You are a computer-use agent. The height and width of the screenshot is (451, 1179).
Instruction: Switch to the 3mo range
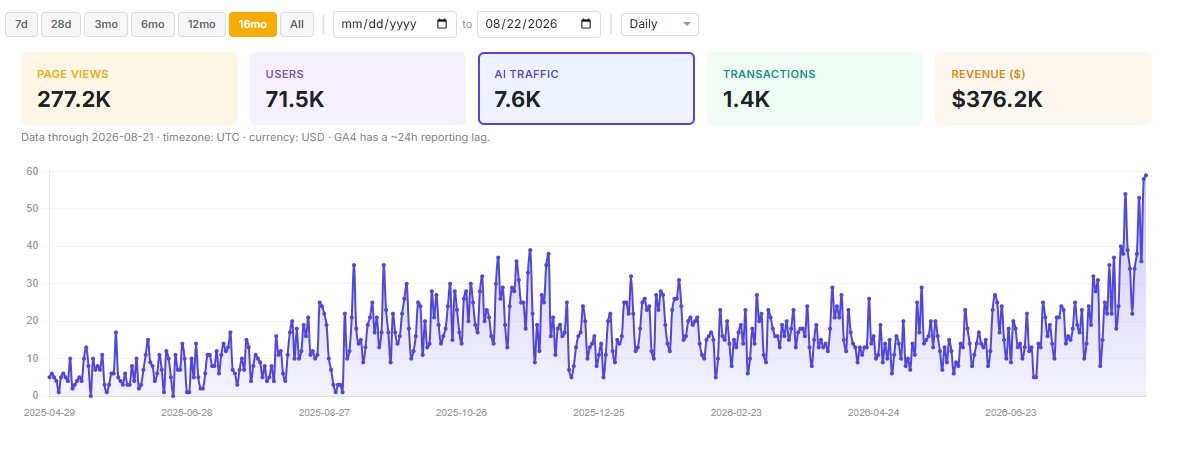coord(106,24)
